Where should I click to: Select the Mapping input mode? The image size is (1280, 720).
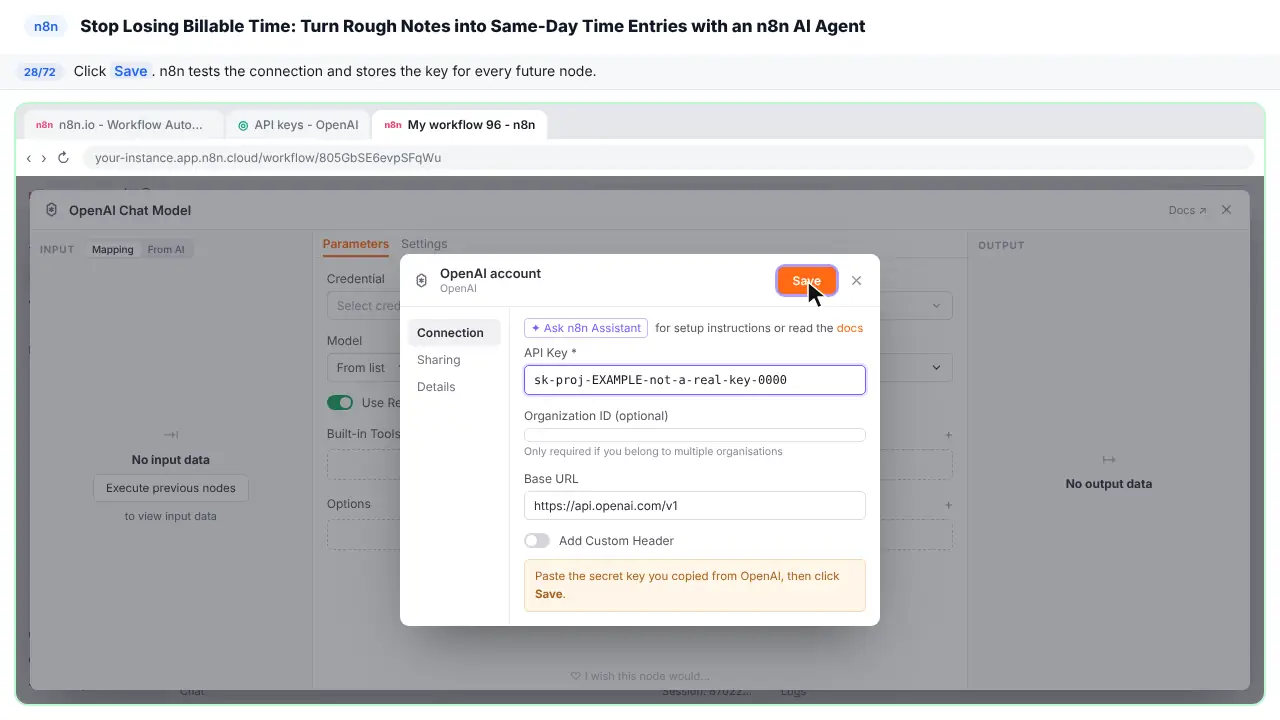point(113,250)
